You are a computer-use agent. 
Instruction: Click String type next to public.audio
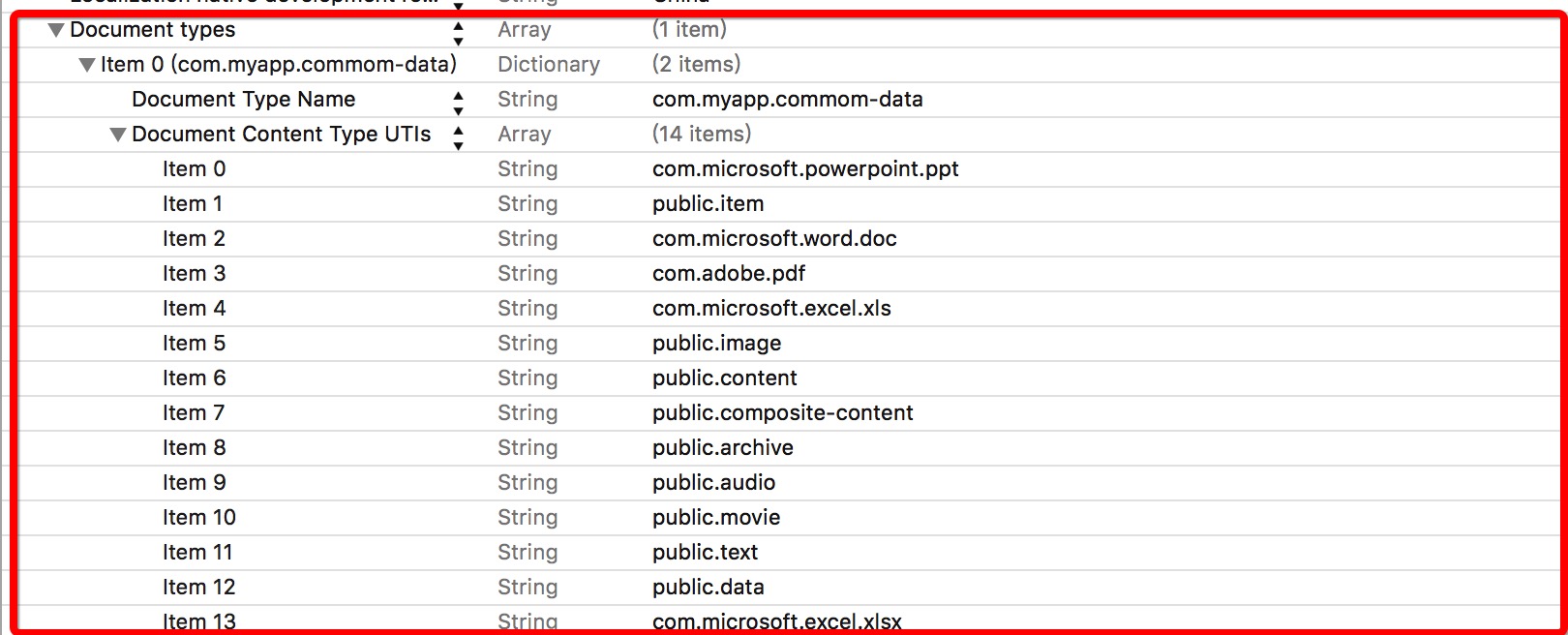[x=528, y=483]
